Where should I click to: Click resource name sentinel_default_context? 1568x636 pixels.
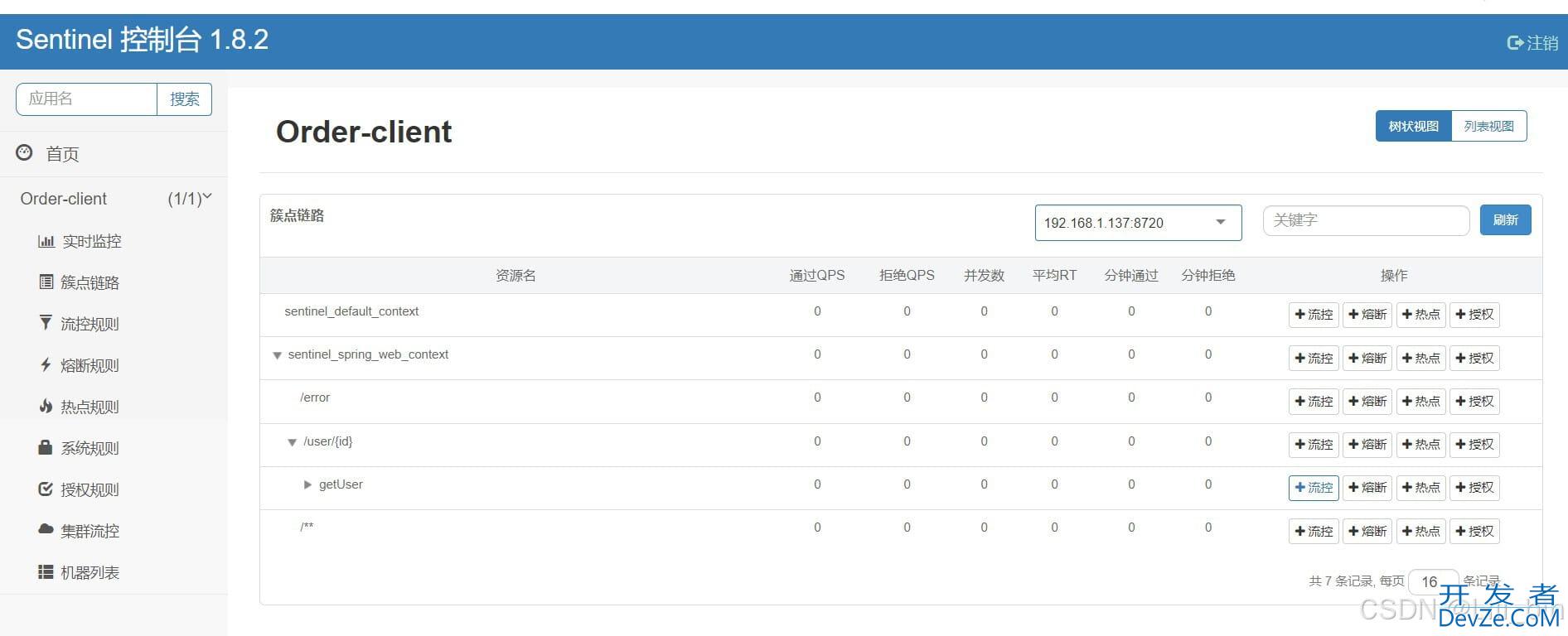pos(351,311)
